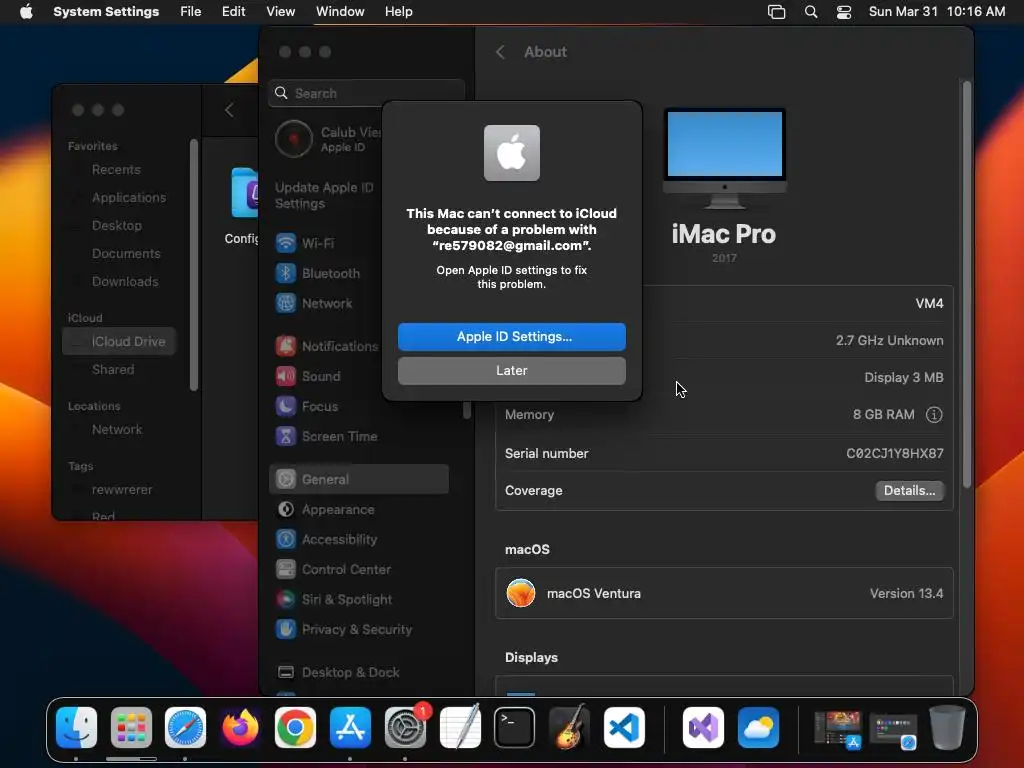
Task: Open the Apple menu
Action: [x=26, y=12]
